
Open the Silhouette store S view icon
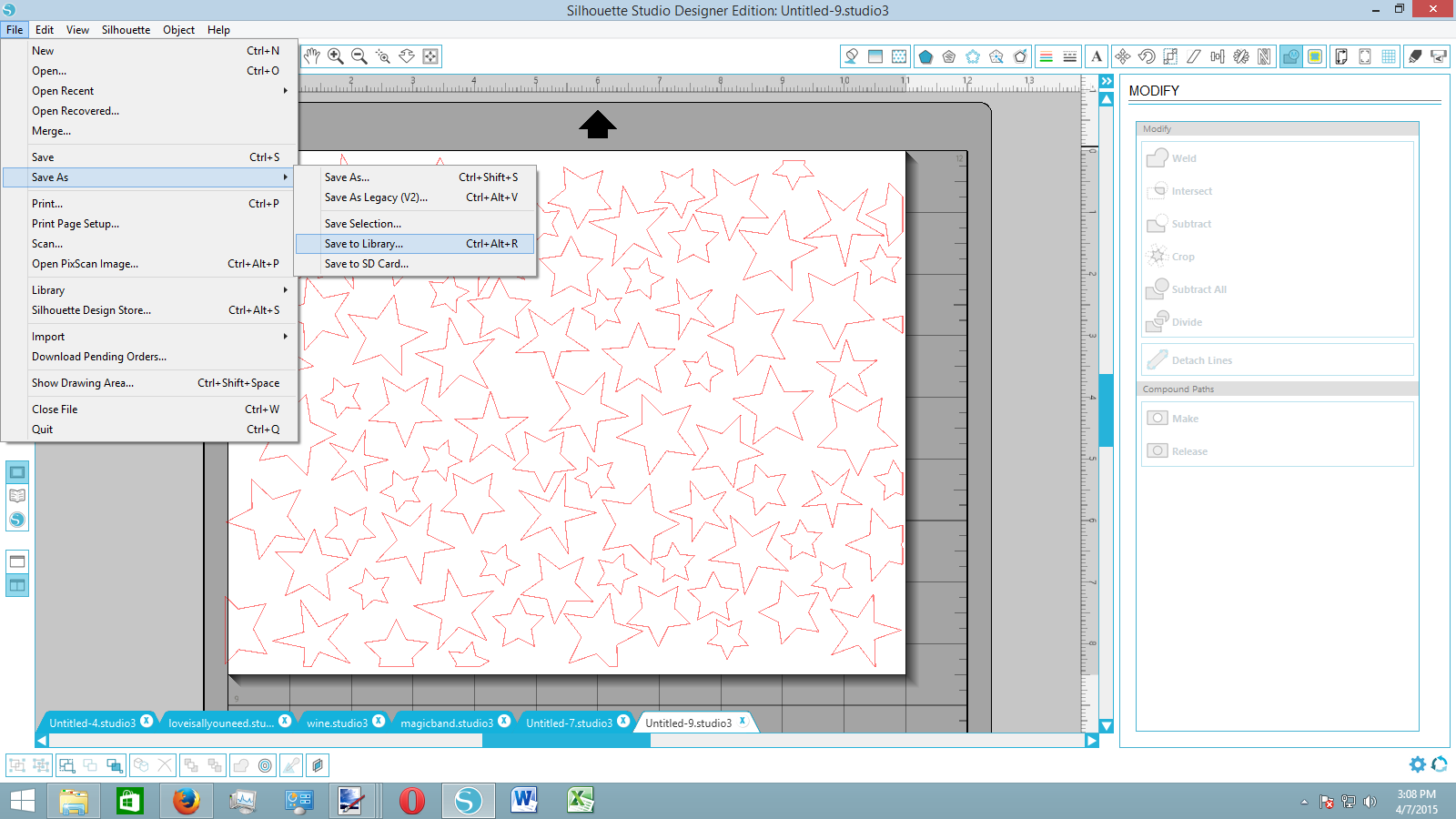click(17, 520)
